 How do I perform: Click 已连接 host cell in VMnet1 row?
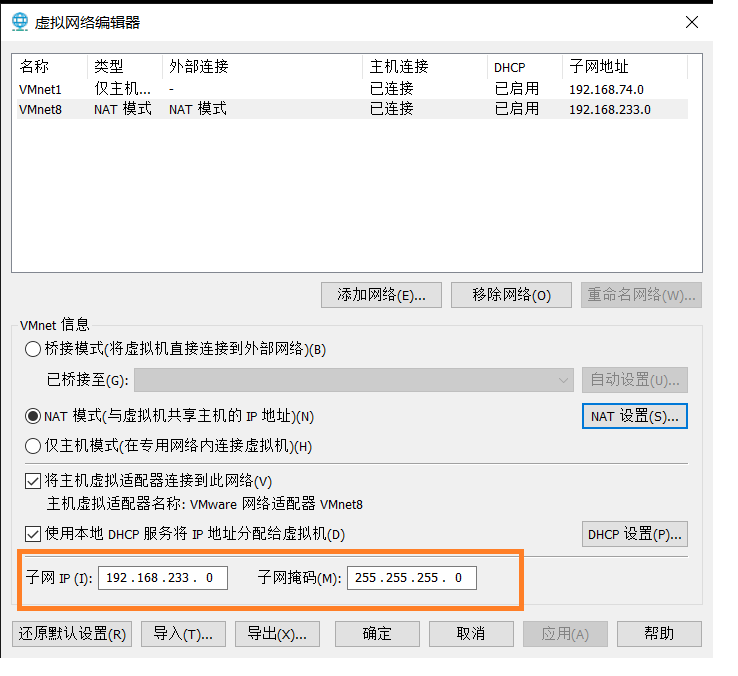(x=392, y=89)
